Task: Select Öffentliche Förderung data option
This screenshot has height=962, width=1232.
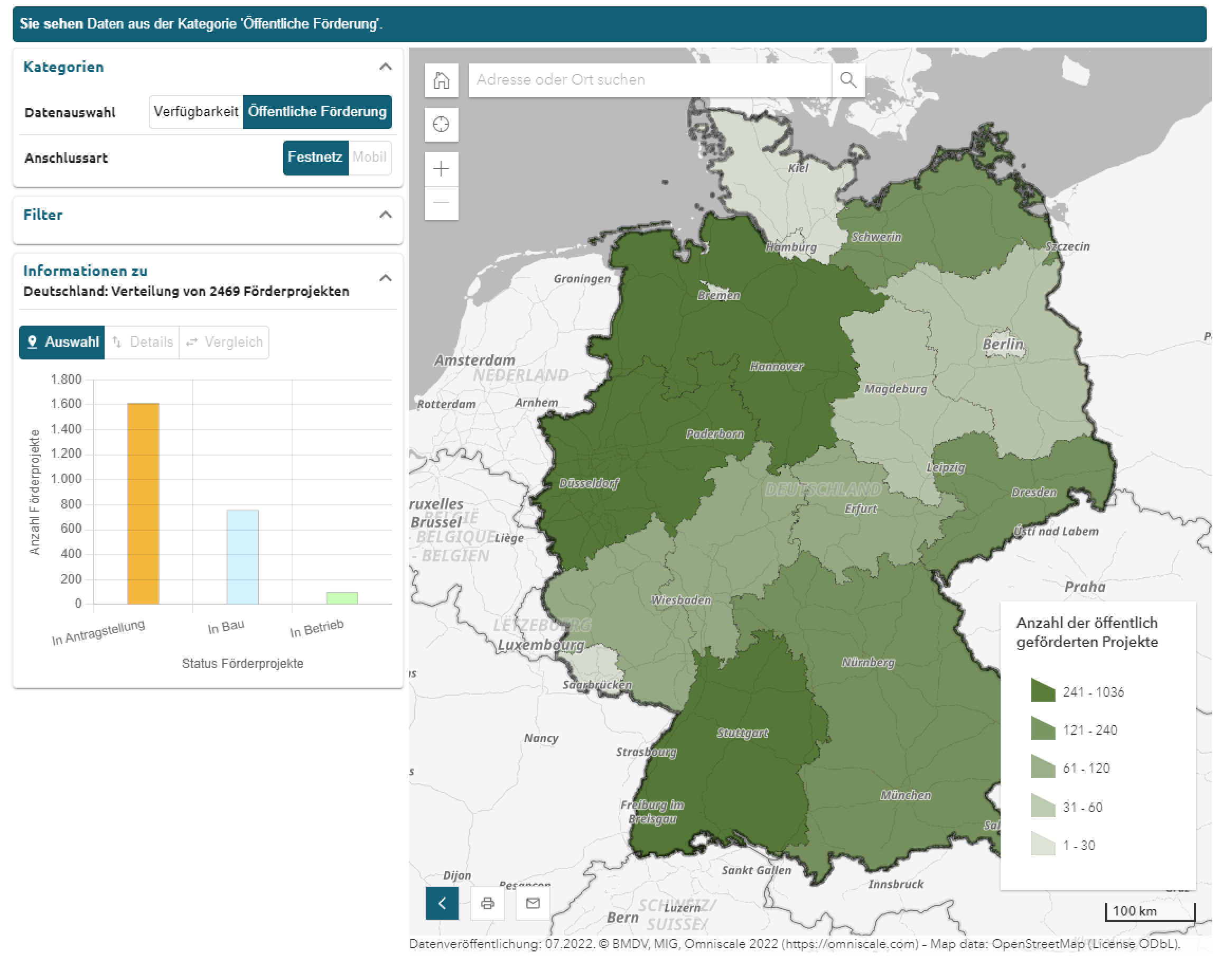Action: (x=317, y=112)
